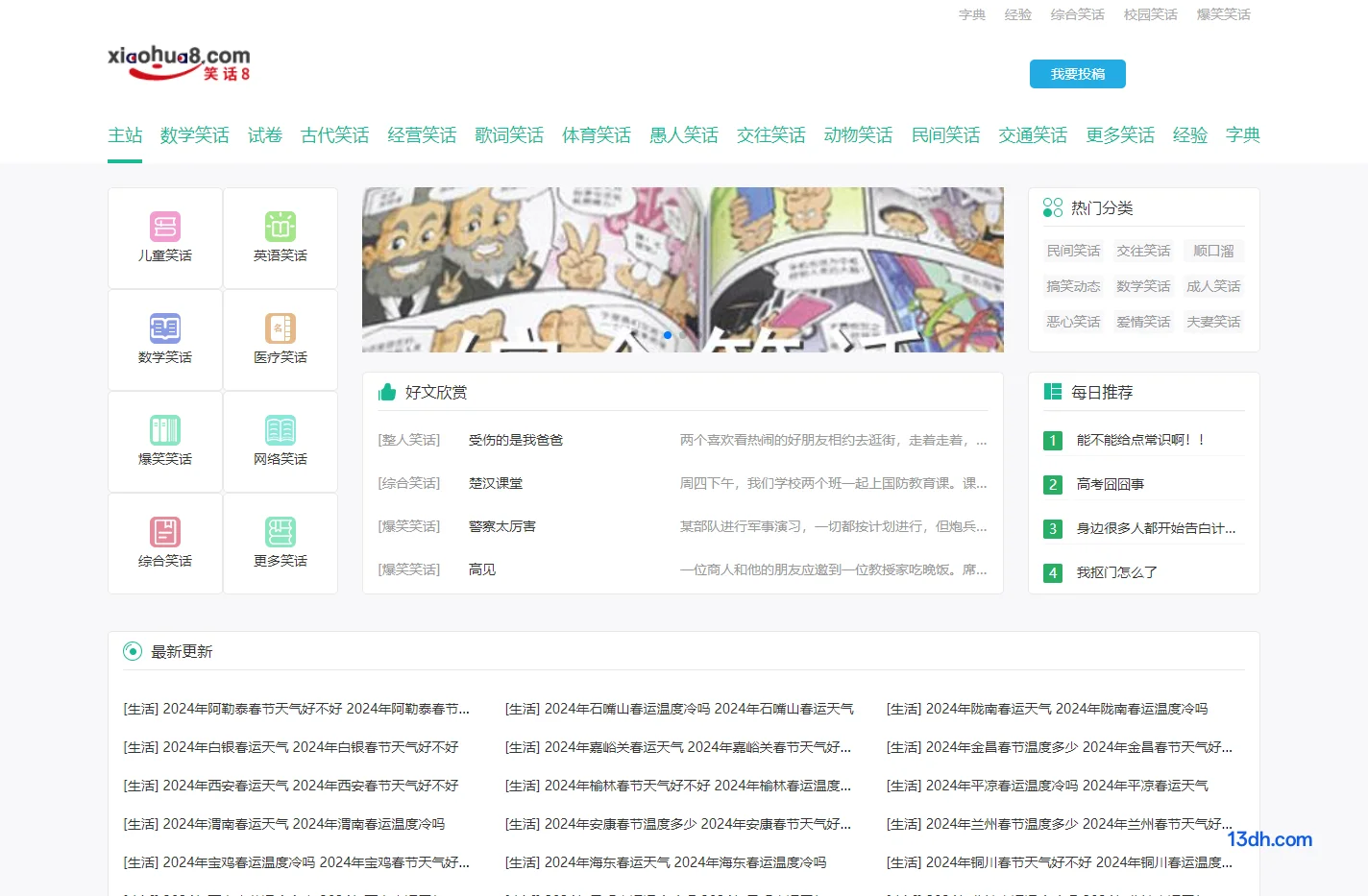
Task: Open 古代笑话 in the navigation bar
Action: click(335, 135)
